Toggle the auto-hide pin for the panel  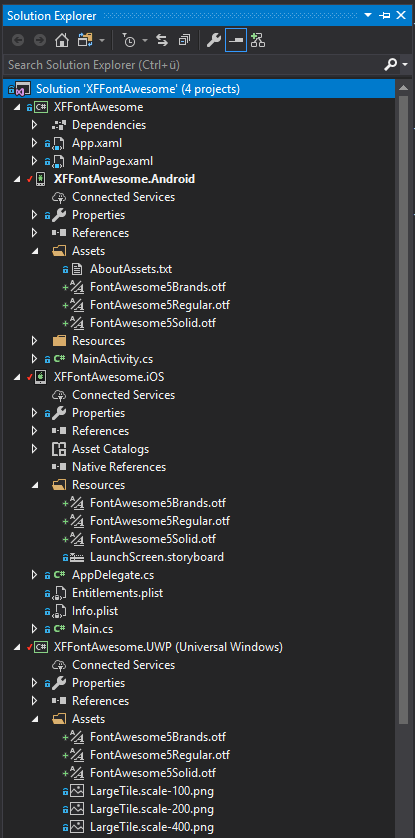(384, 15)
